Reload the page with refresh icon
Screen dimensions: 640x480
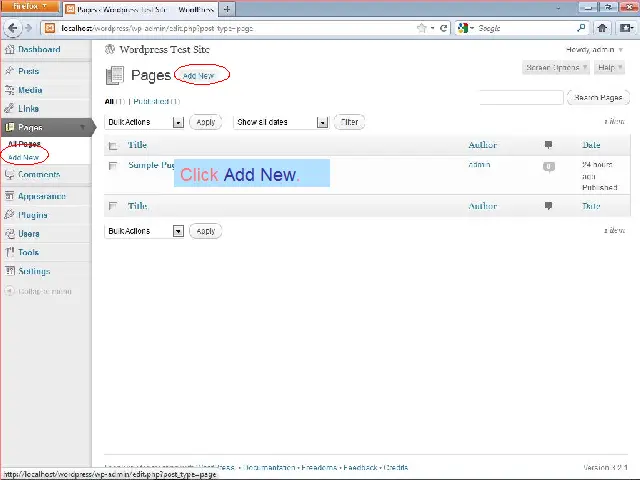point(444,28)
